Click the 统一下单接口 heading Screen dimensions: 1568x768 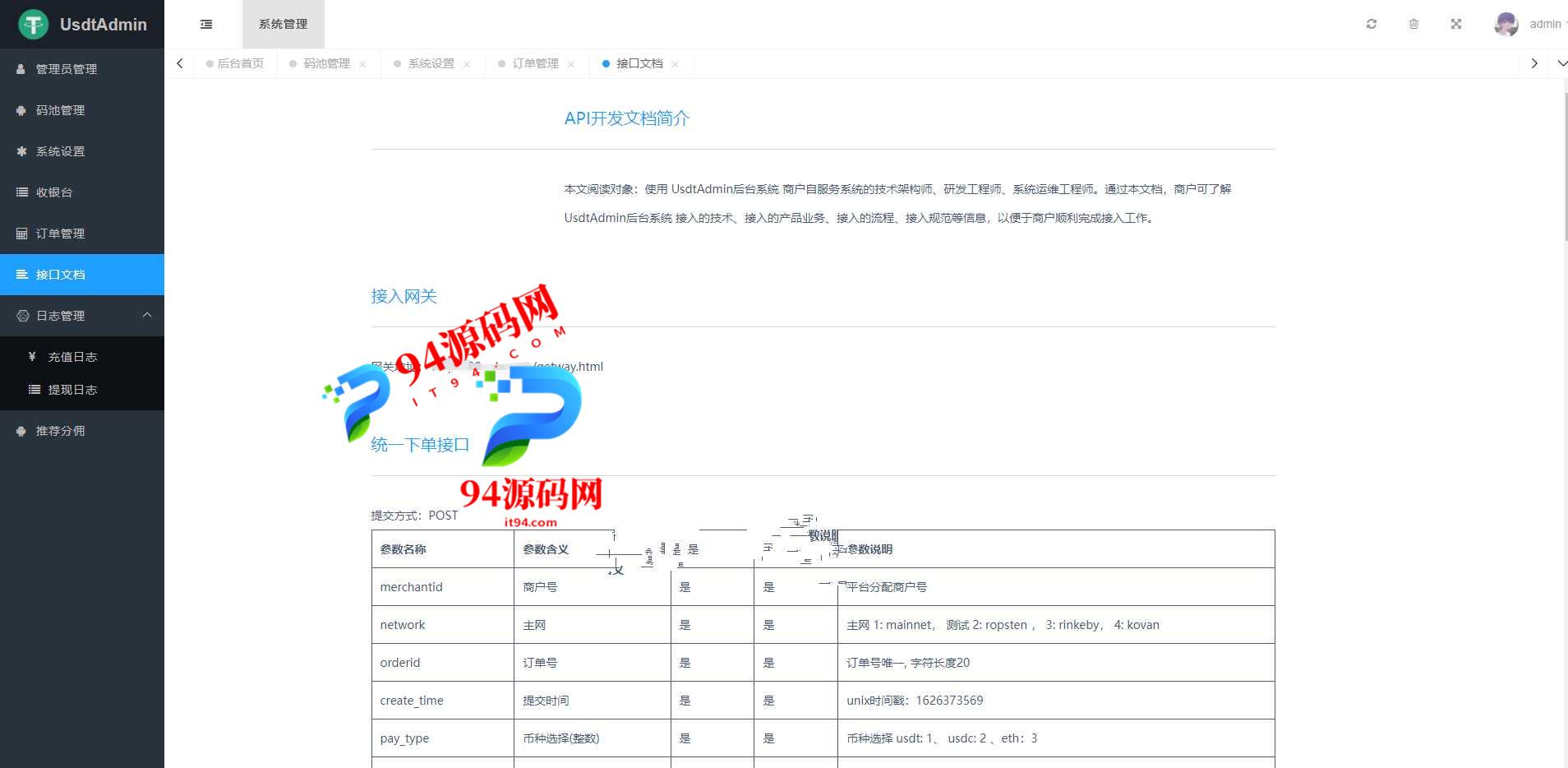click(x=420, y=445)
